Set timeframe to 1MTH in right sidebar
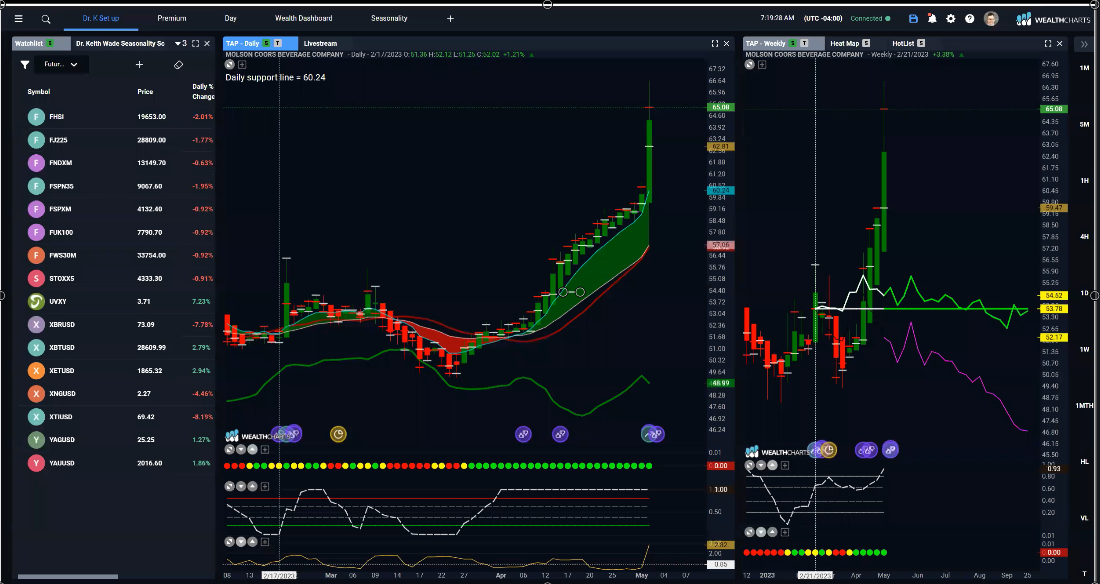This screenshot has height=584, width=1100. coord(1085,405)
